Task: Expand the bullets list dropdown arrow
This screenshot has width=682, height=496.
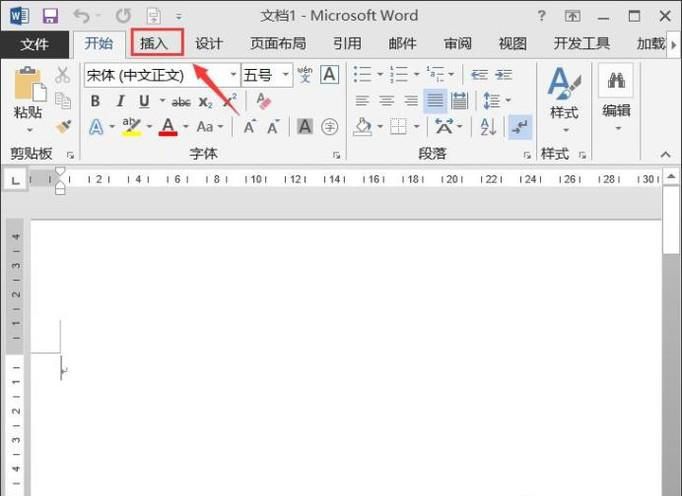Action: coord(380,74)
